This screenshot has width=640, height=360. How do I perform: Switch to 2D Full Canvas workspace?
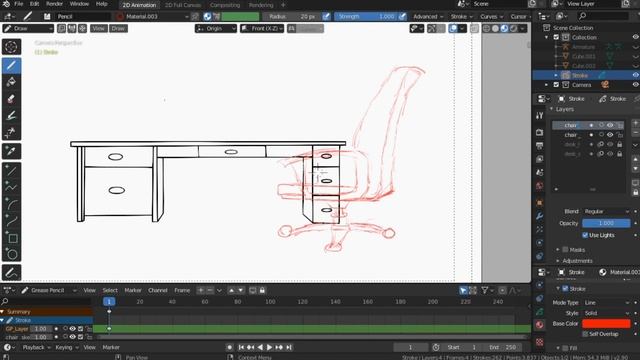coord(183,5)
